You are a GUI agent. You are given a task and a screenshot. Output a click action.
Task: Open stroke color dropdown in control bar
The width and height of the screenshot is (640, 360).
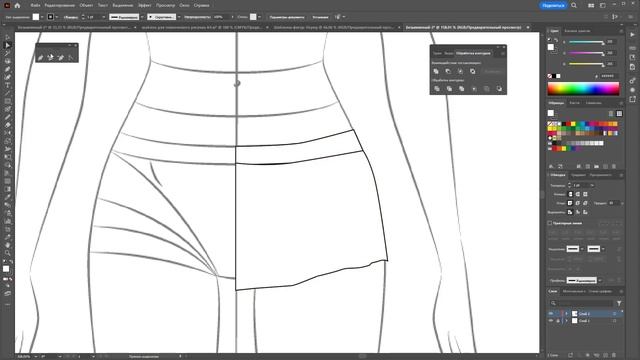(x=57, y=17)
